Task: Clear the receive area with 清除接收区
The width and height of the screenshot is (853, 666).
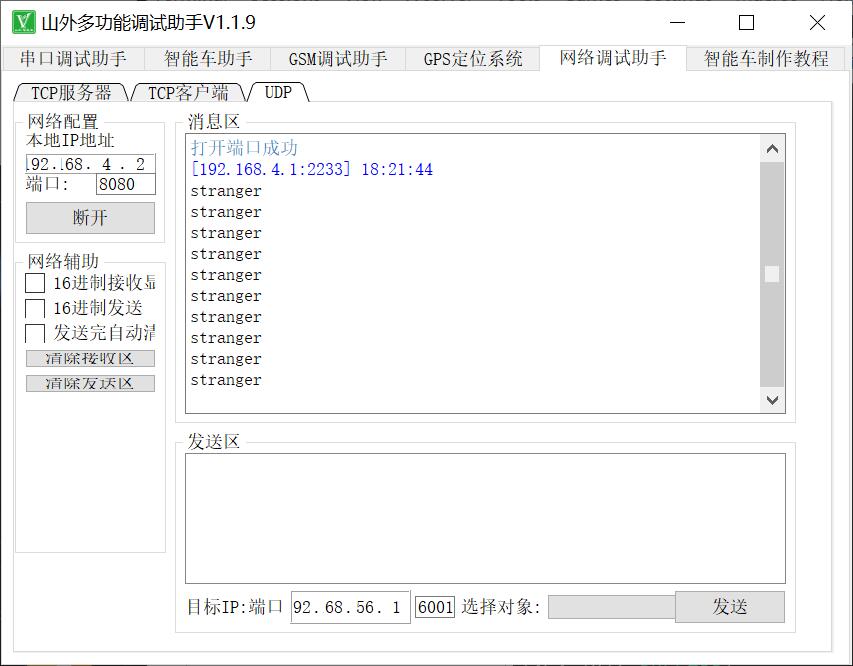Action: pyautogui.click(x=89, y=359)
